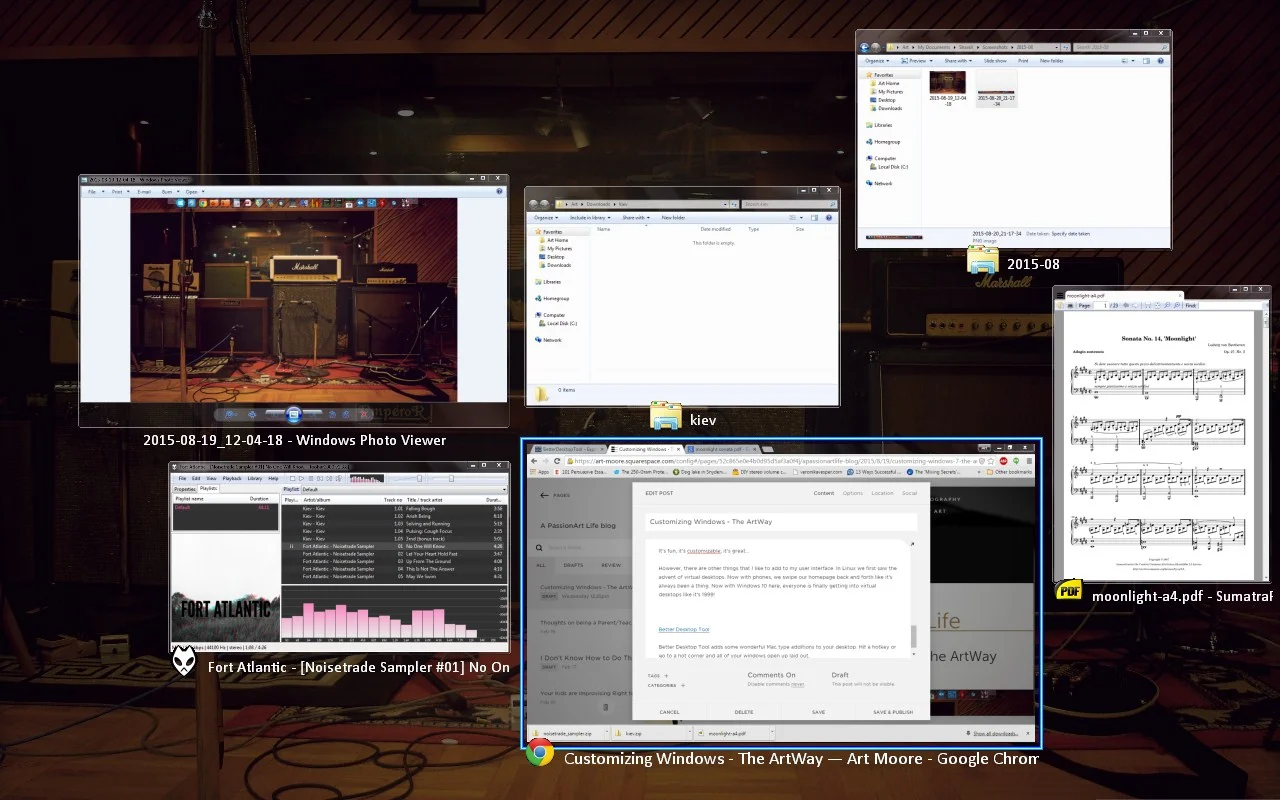Image resolution: width=1280 pixels, height=800 pixels.
Task: Open the Library menu in foobar2000
Action: (254, 479)
